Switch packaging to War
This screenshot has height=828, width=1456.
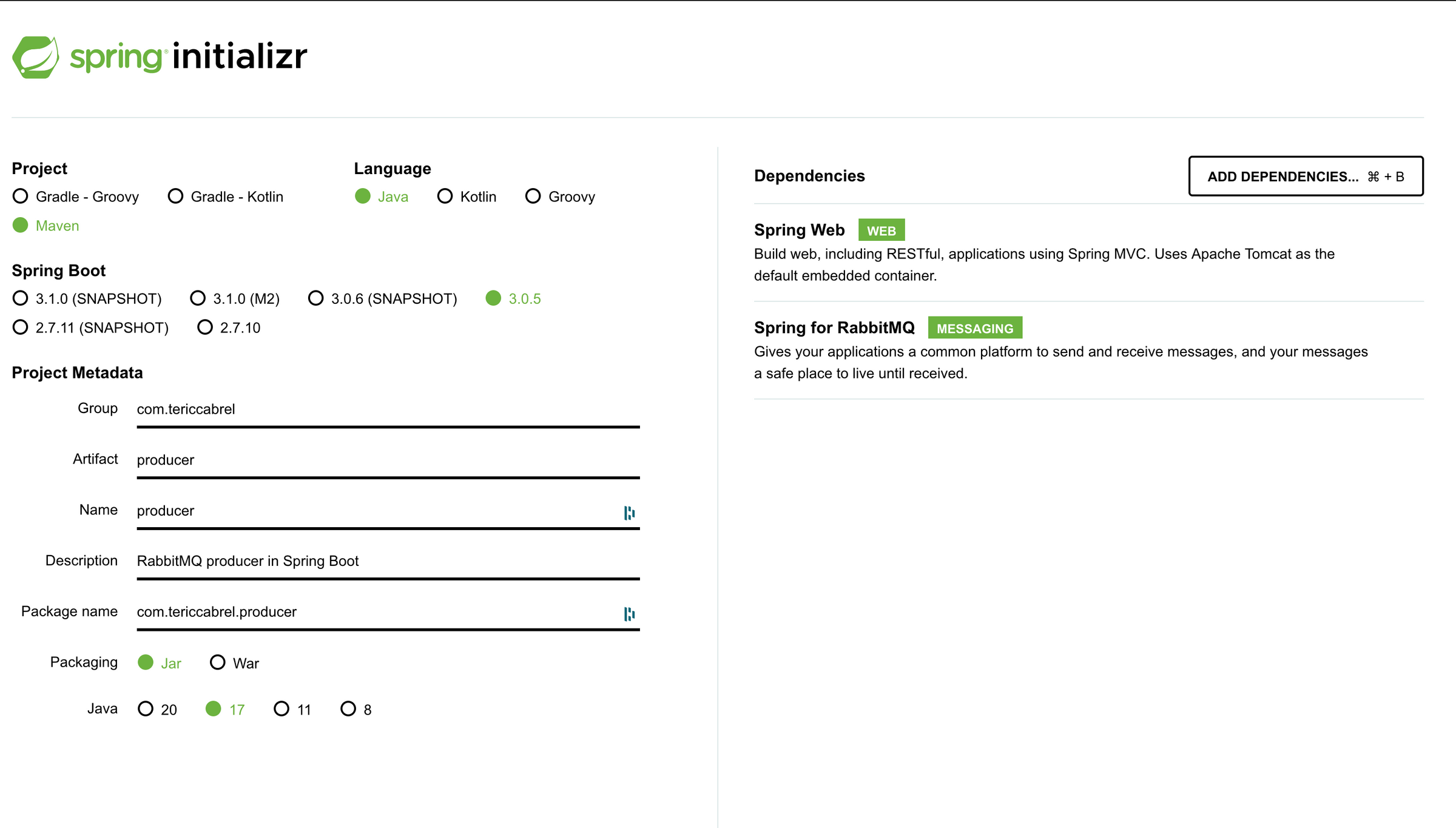coord(217,662)
